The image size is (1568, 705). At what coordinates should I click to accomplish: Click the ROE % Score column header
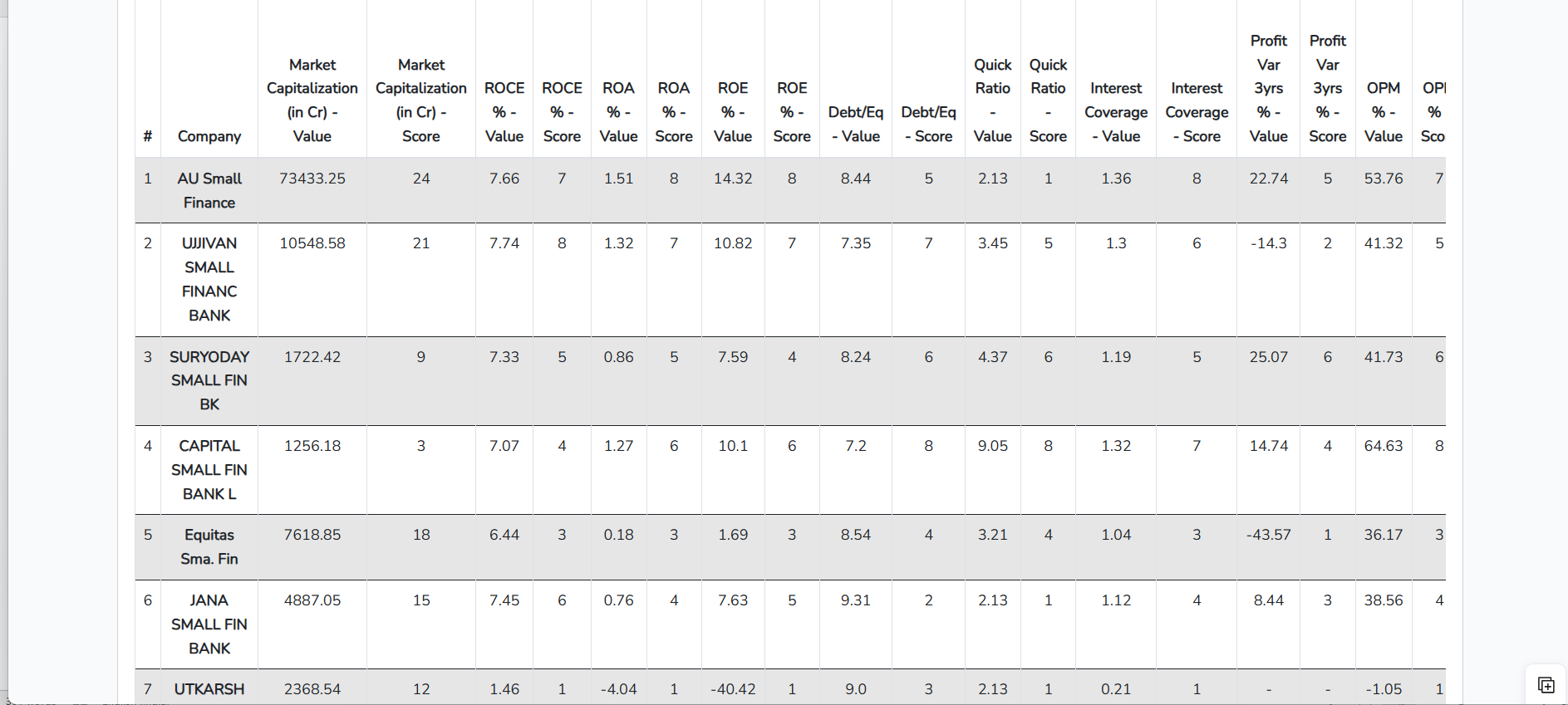point(792,112)
